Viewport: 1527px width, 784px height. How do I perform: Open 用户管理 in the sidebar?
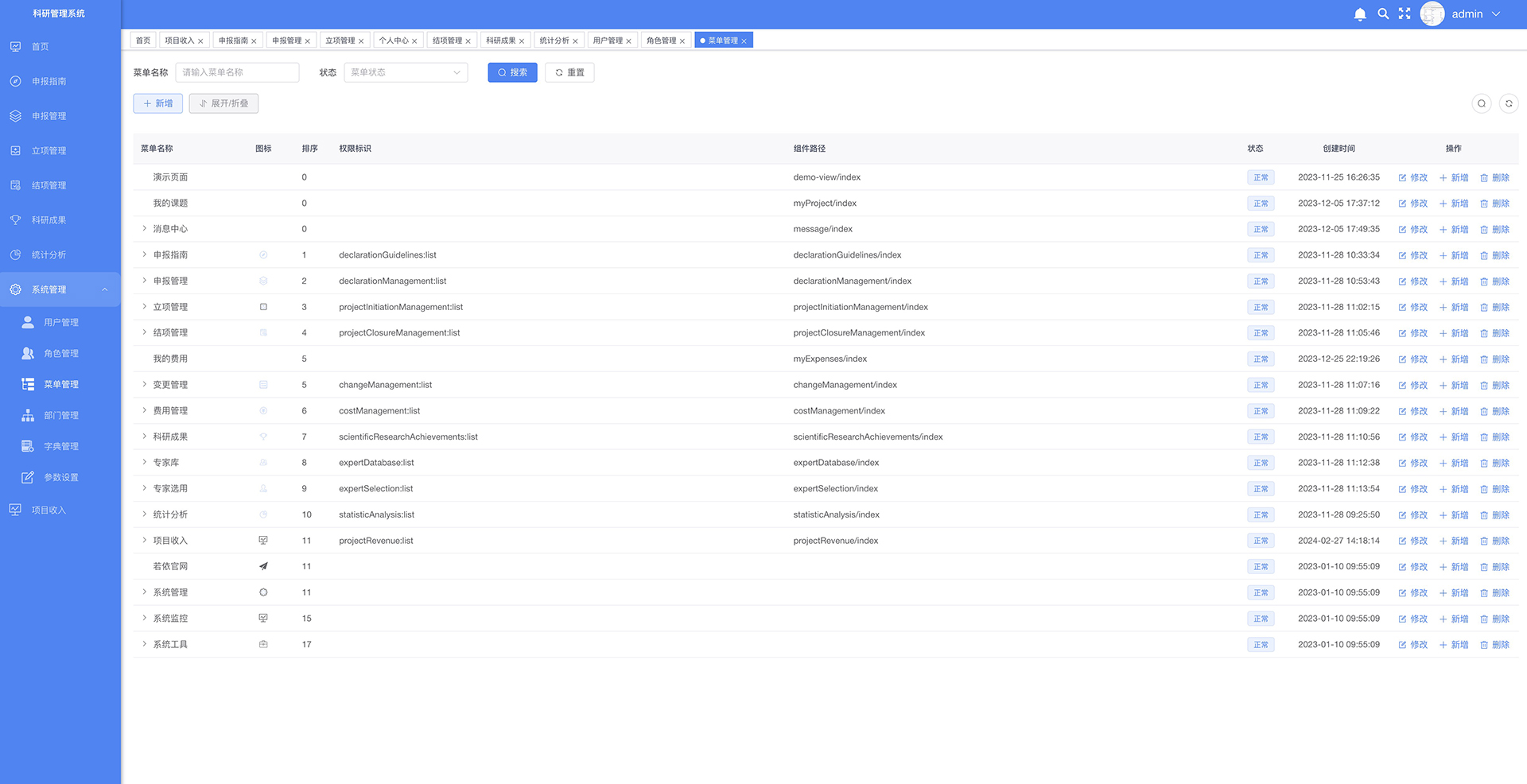(60, 322)
